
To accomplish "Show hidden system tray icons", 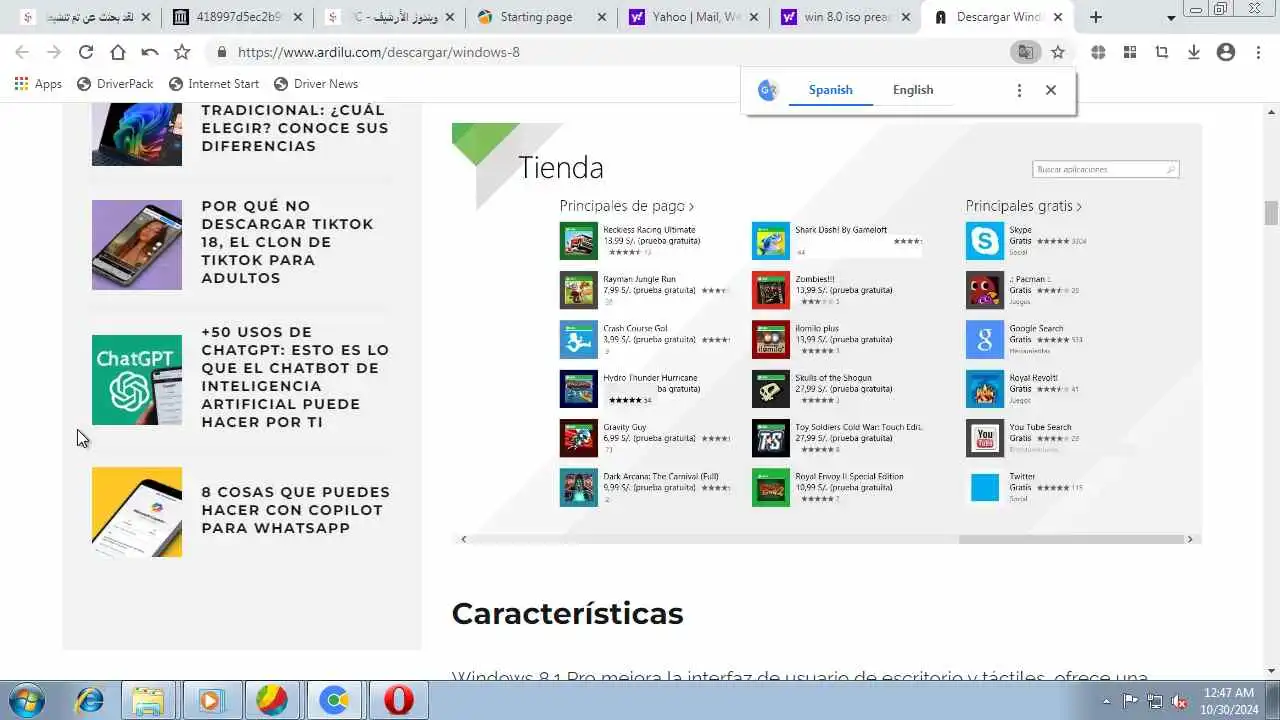I will [1106, 701].
